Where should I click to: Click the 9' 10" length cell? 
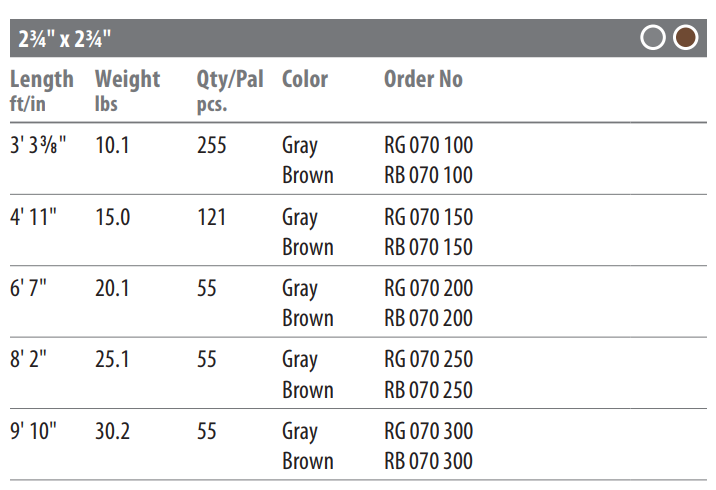click(x=33, y=431)
